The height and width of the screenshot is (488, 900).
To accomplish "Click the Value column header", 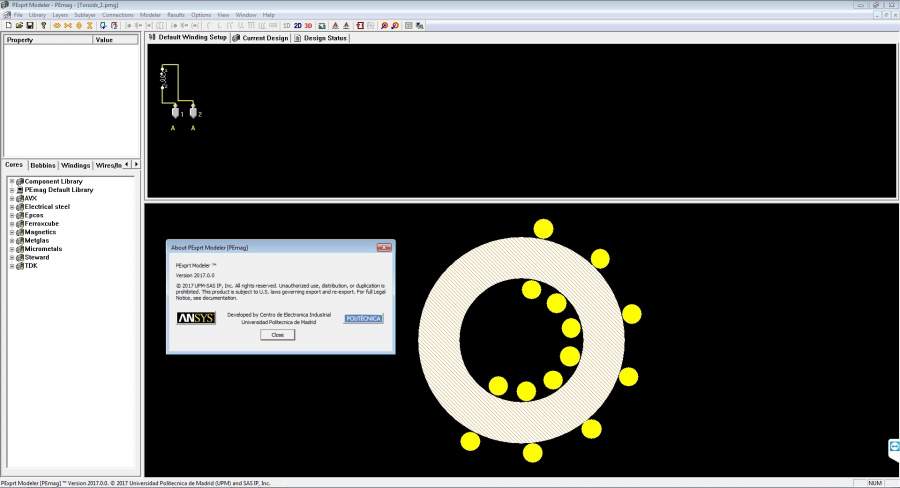I will point(115,40).
